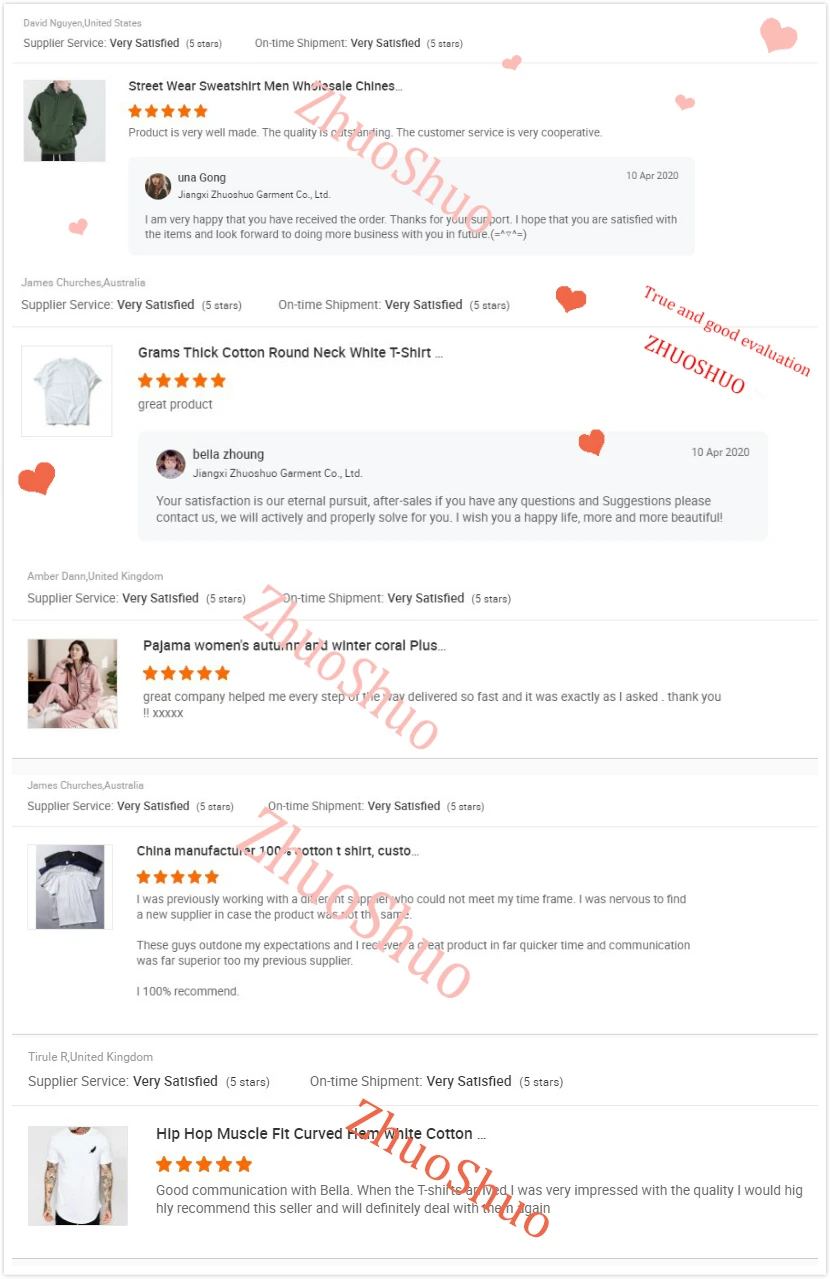This screenshot has width=830, height=1279.
Task: Click the large pink heart at top right
Action: coord(778,35)
